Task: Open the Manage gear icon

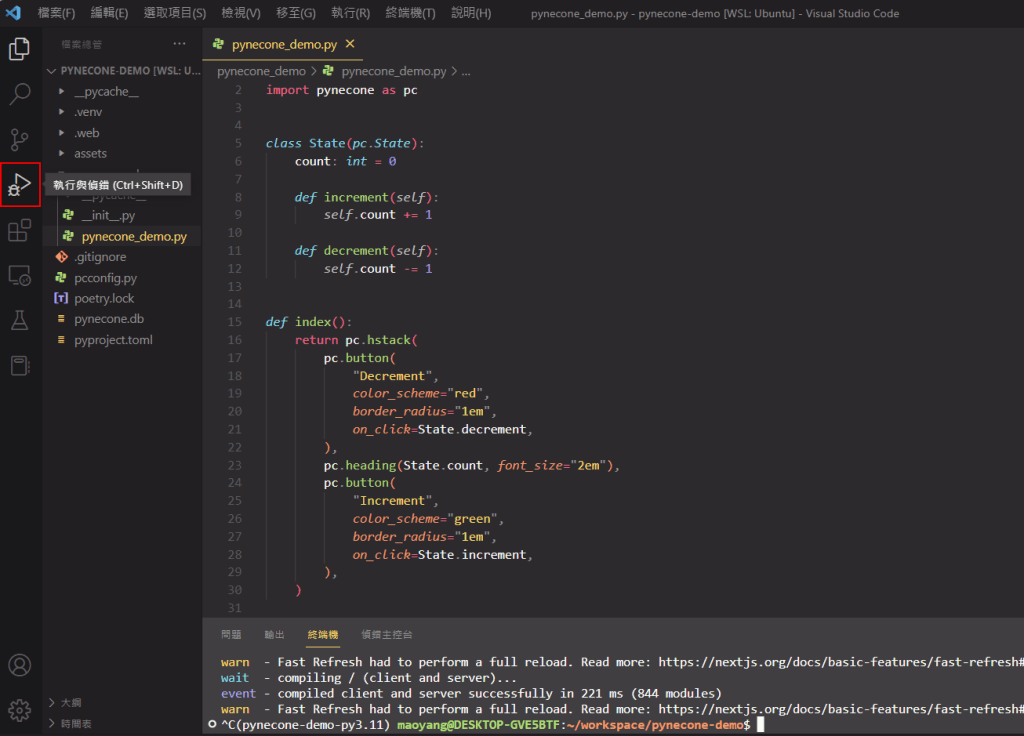Action: 19,710
